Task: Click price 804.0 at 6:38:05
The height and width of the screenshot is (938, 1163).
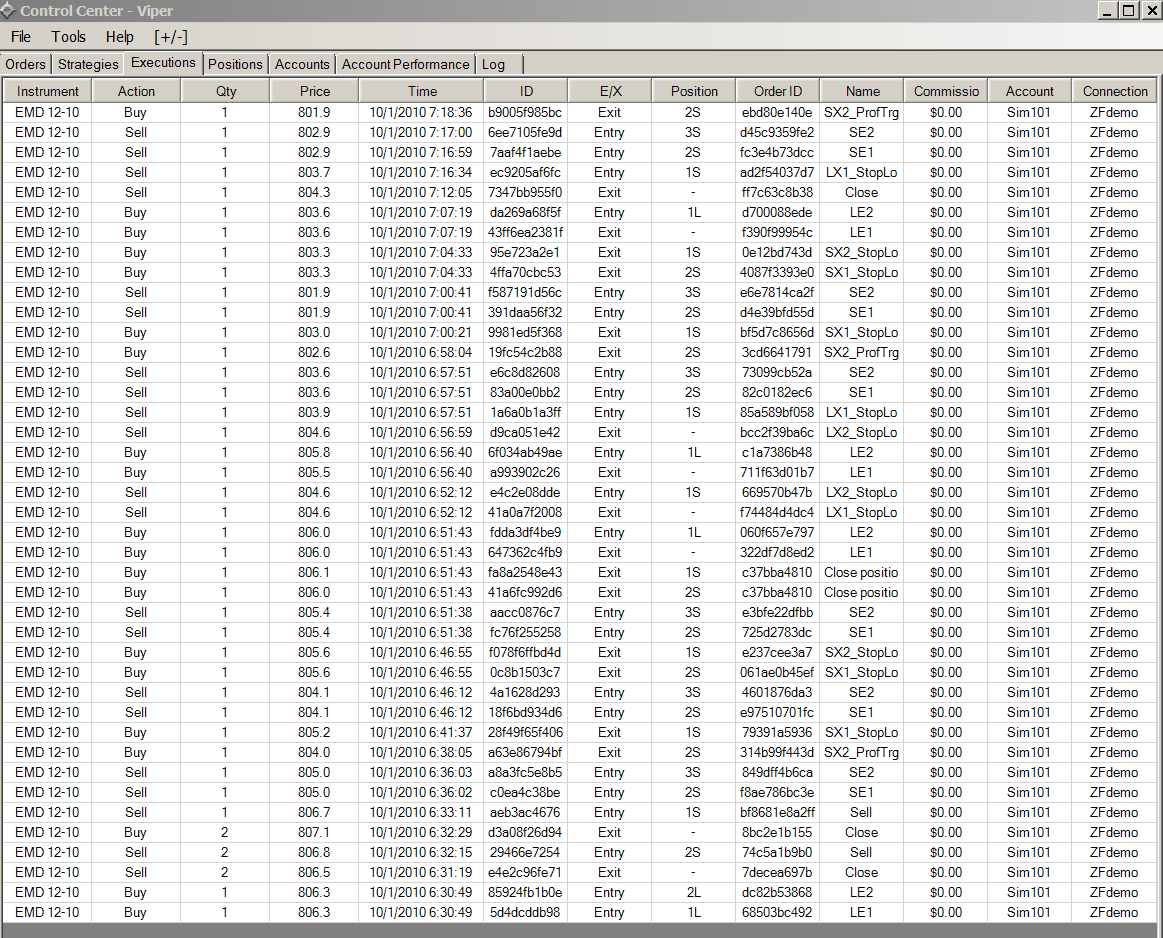Action: pos(314,753)
